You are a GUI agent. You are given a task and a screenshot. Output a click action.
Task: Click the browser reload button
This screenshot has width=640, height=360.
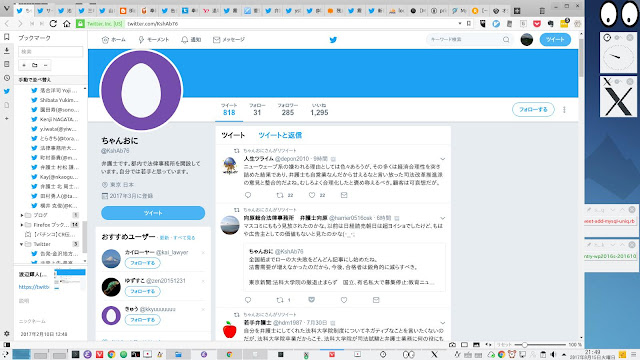[x=53, y=24]
